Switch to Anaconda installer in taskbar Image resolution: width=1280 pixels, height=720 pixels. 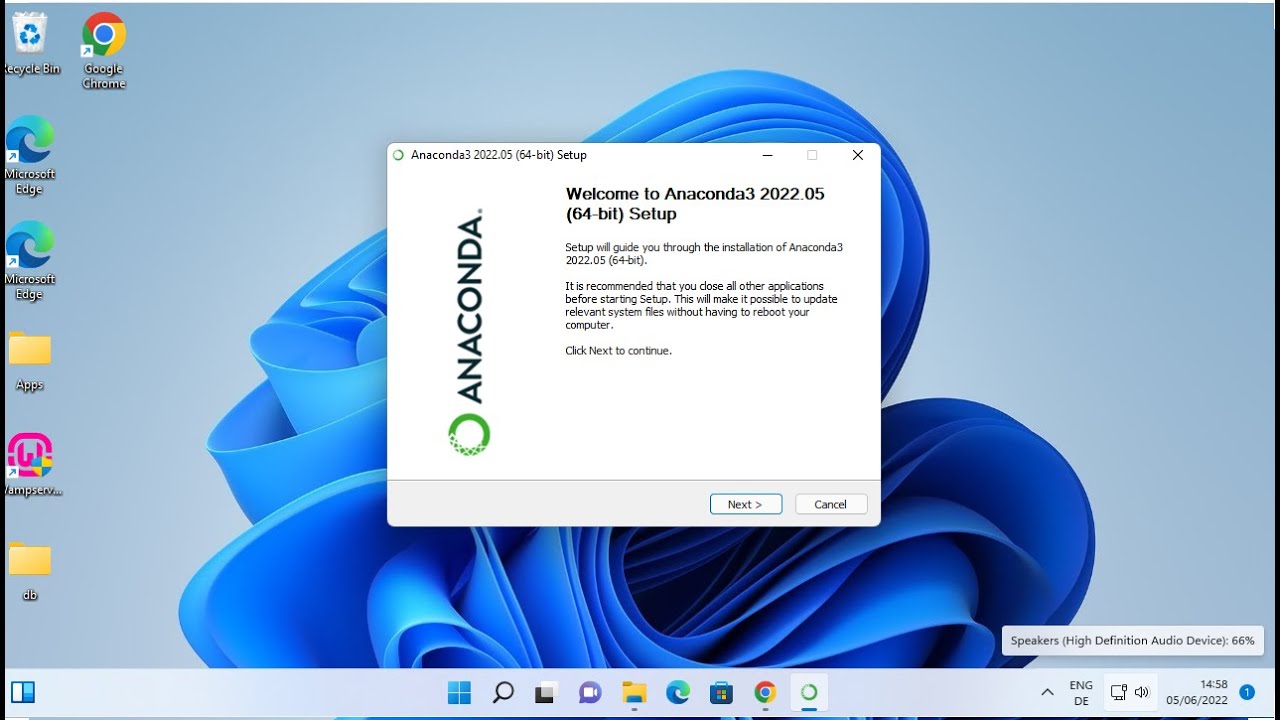809,692
